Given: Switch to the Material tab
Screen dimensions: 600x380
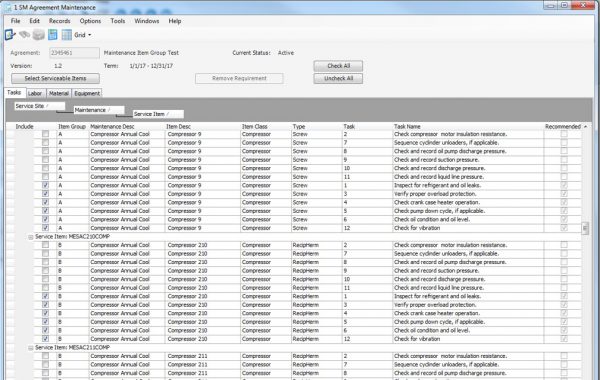Looking at the screenshot, I should pyautogui.click(x=59, y=93).
